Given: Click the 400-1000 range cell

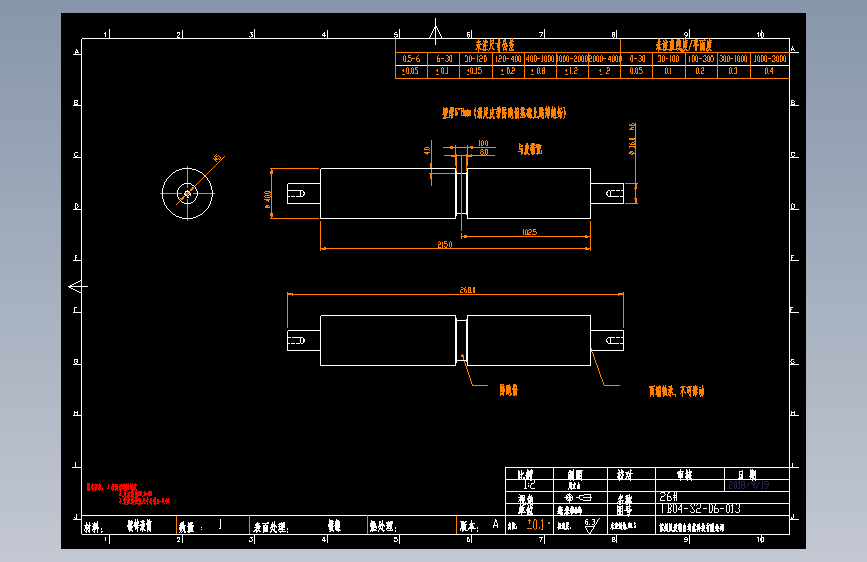Looking at the screenshot, I should [540, 59].
